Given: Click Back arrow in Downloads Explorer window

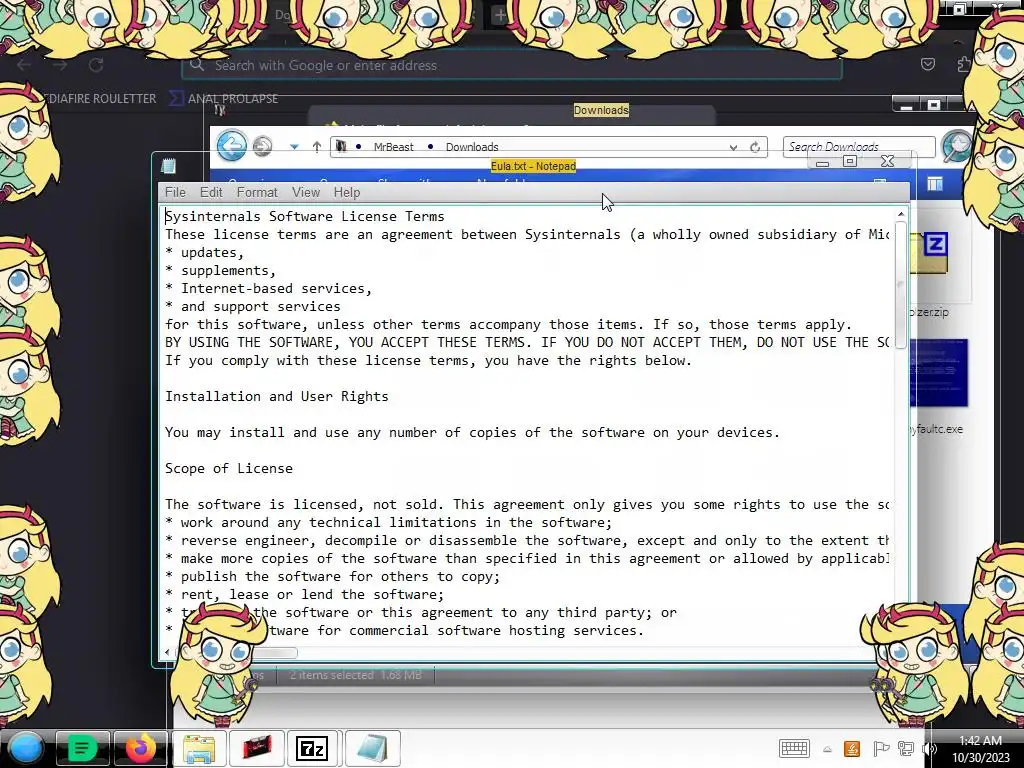Looking at the screenshot, I should point(232,145).
